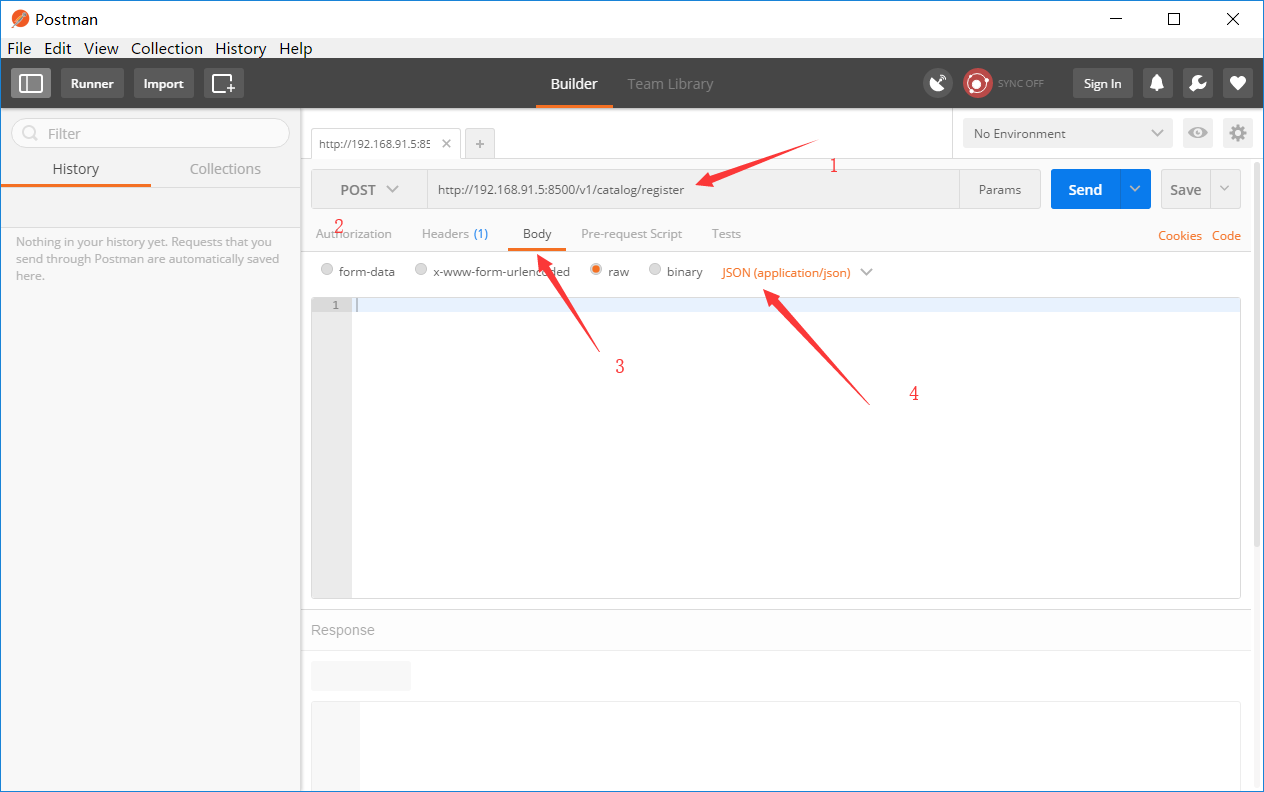Click the Sign In button

1102,83
